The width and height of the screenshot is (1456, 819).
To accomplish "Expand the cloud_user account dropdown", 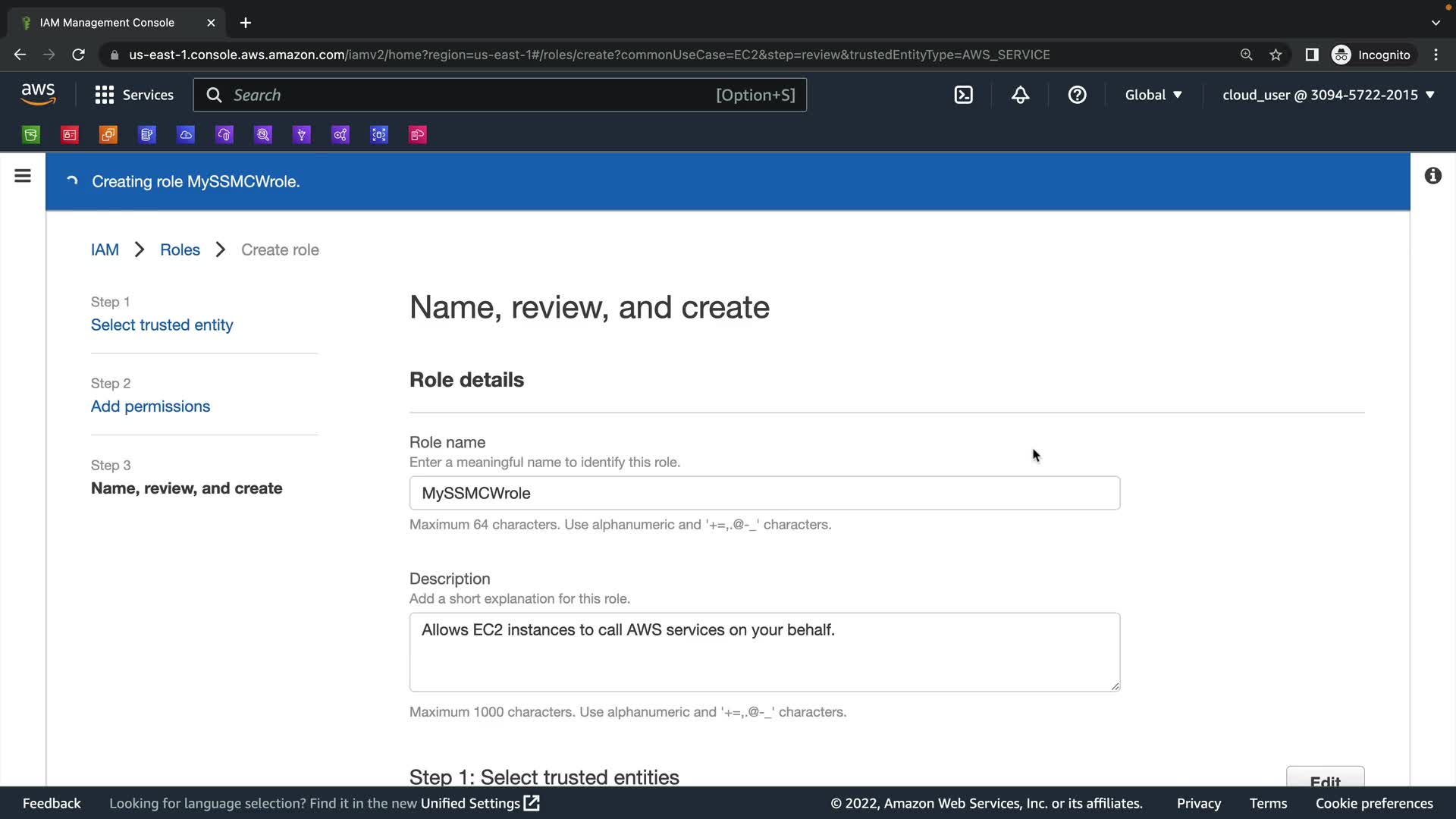I will point(1328,95).
